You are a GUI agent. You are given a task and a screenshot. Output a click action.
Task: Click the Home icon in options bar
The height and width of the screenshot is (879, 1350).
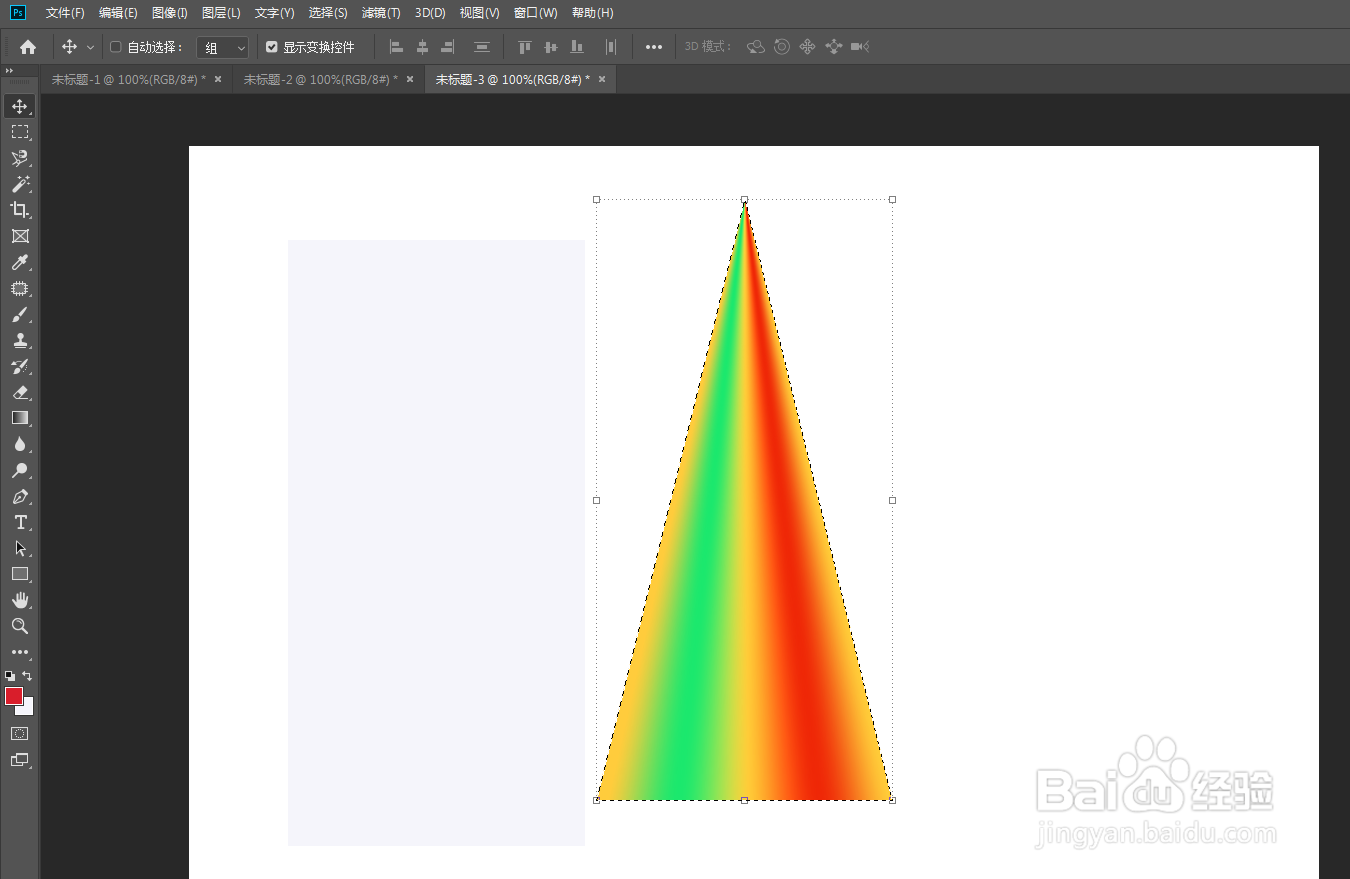[28, 47]
